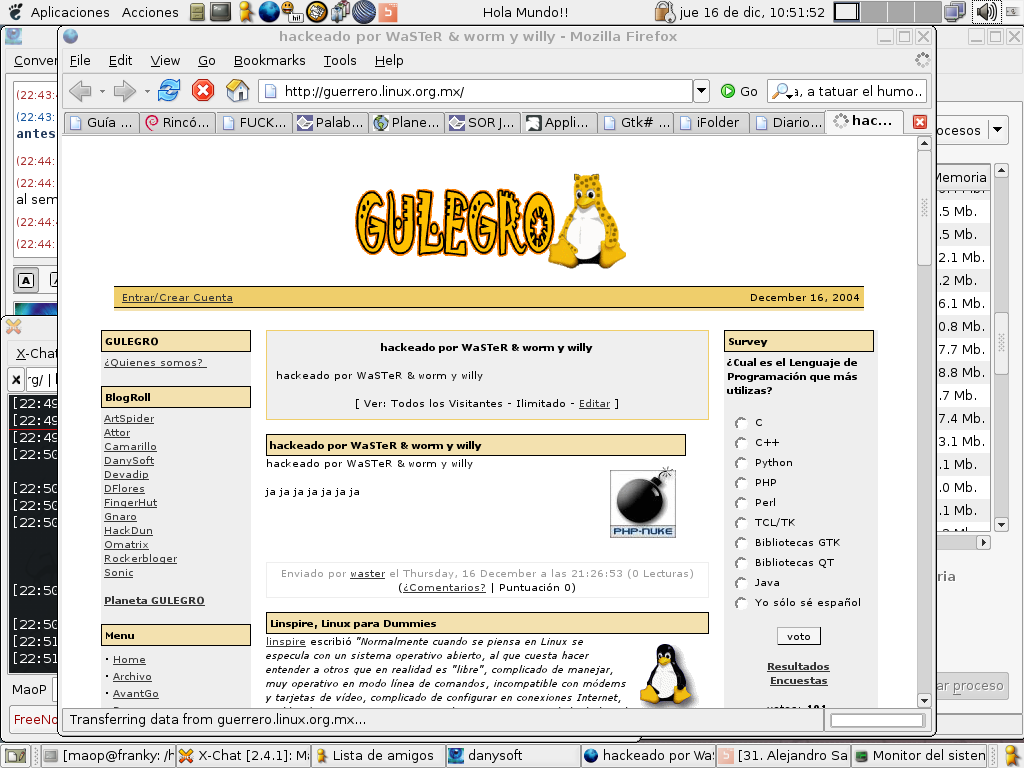The height and width of the screenshot is (768, 1024).
Task: Click the URL address field
Action: 476,91
